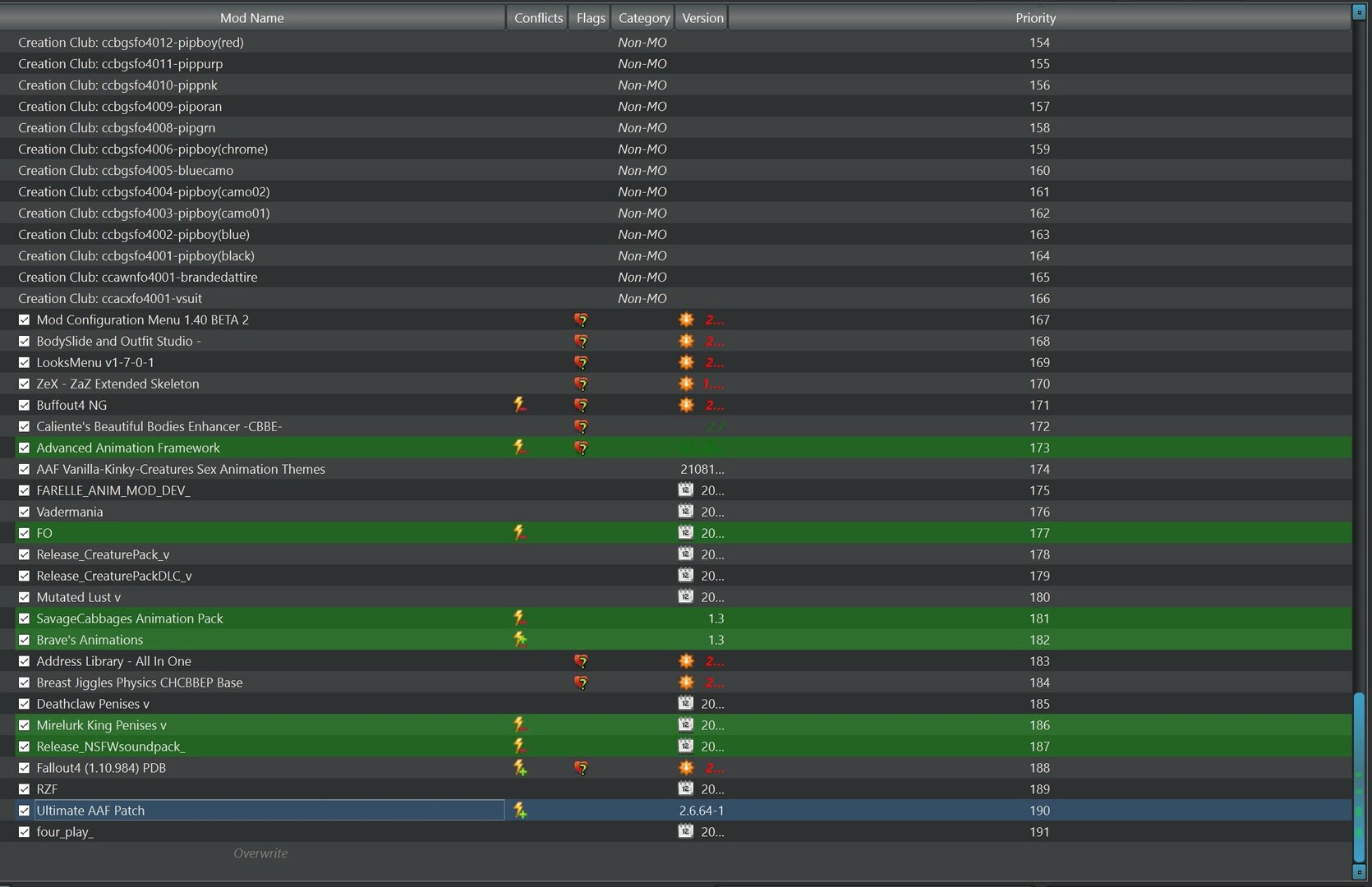This screenshot has width=1372, height=887.
Task: Click the conflict icon on Brave's Animations row
Action: [519, 640]
